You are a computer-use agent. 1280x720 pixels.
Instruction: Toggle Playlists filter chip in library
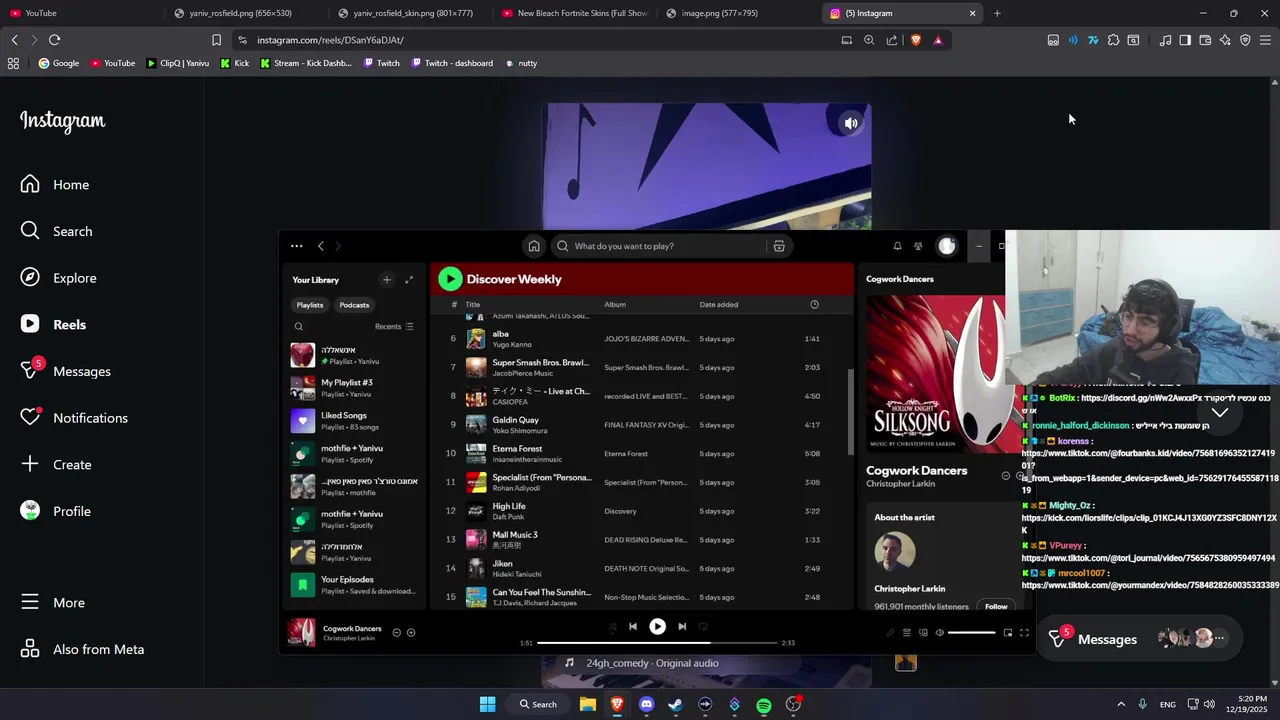pos(310,305)
